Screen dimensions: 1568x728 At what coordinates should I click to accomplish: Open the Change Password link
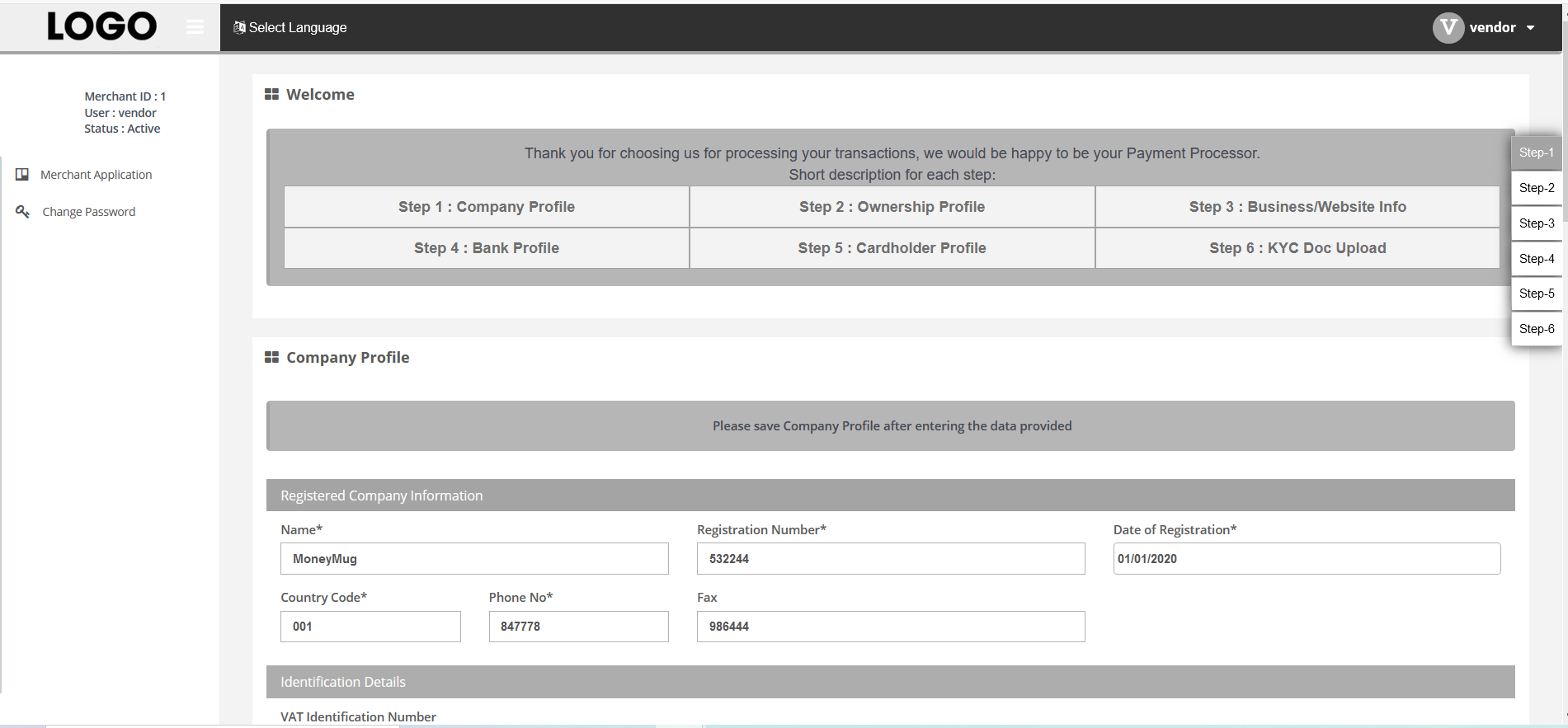(x=89, y=212)
